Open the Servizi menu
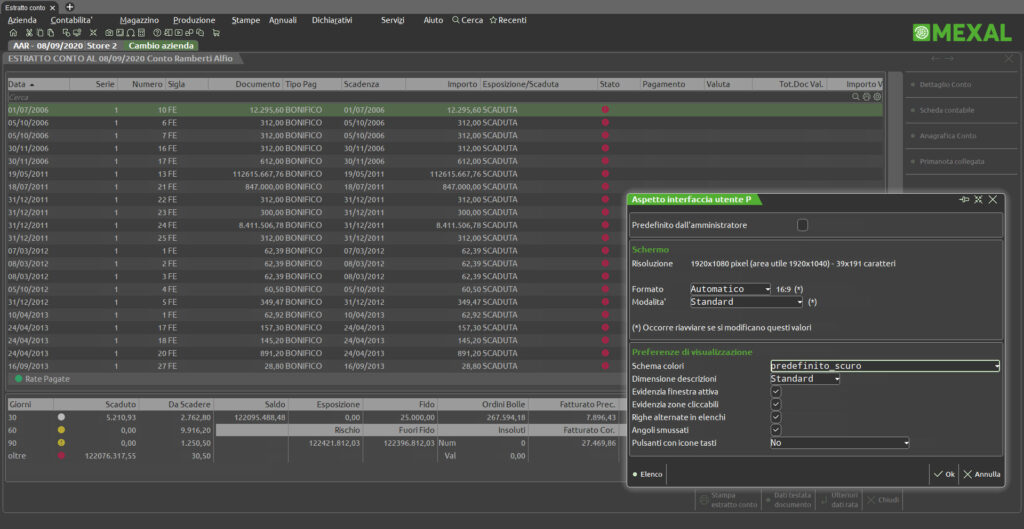This screenshot has height=529, width=1024. pyautogui.click(x=392, y=20)
